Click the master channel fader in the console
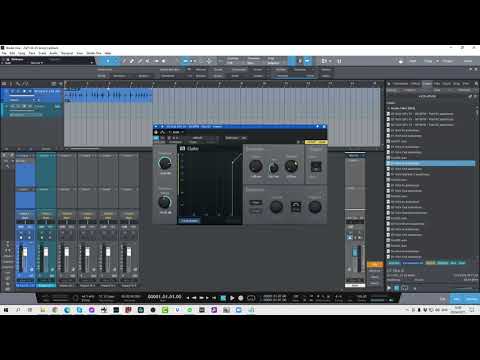This screenshot has width=480, height=360. point(355,252)
